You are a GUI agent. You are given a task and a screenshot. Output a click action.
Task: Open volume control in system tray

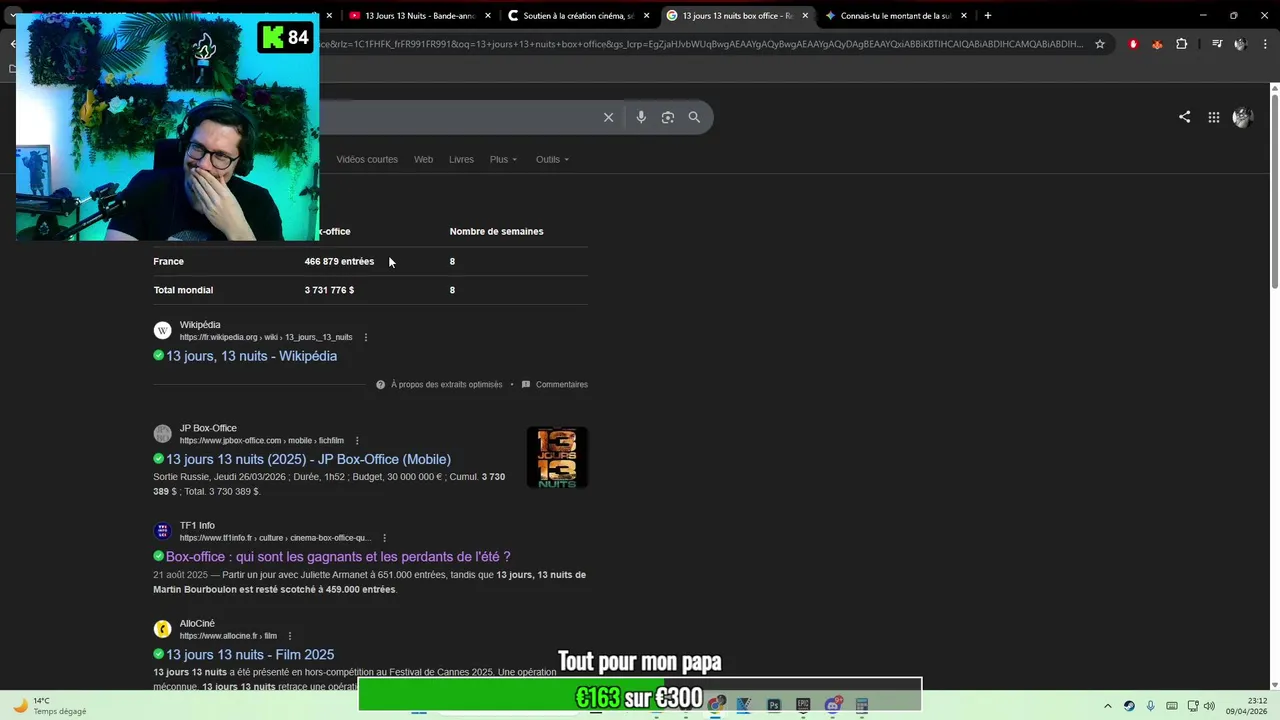point(1209,706)
